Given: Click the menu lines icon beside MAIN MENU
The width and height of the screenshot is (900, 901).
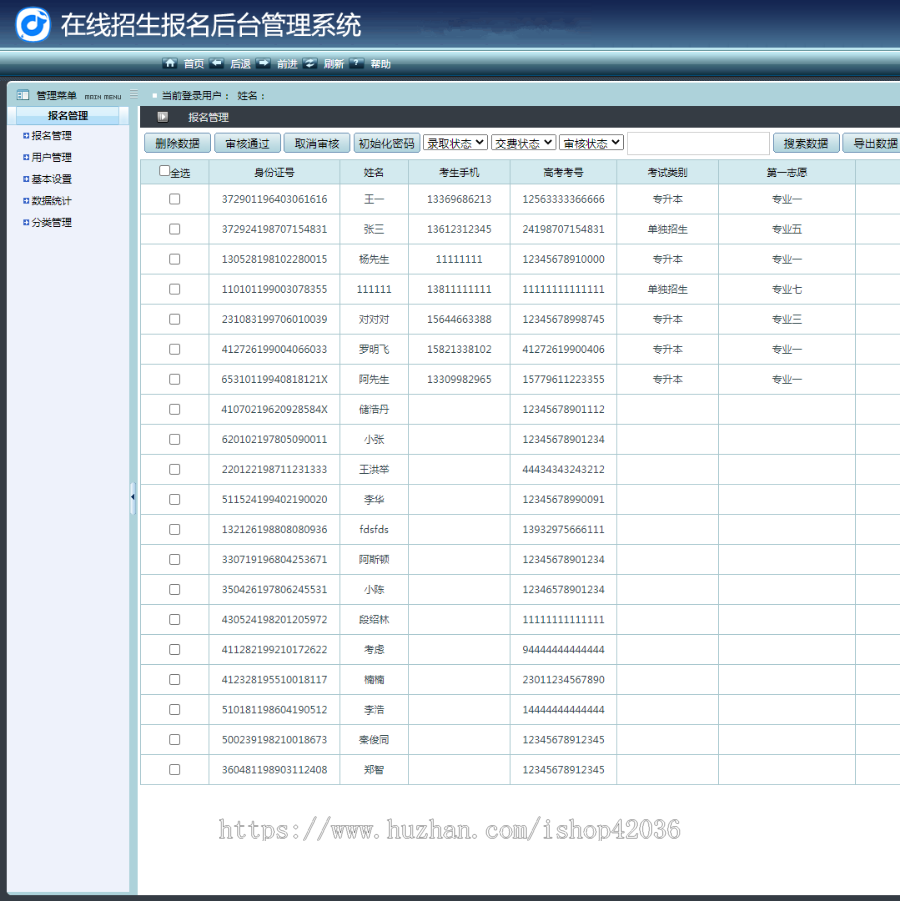Looking at the screenshot, I should (134, 94).
